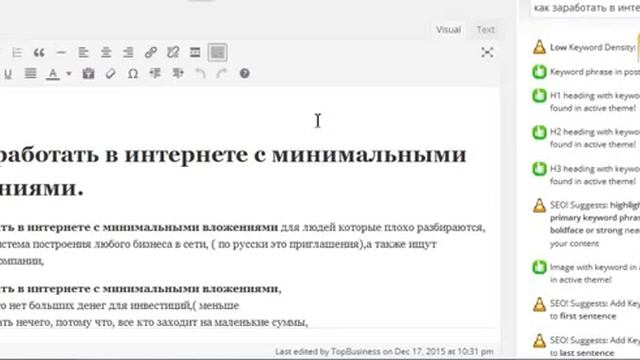Switch to the Text editor tab
The height and width of the screenshot is (360, 640).
coord(485,29)
